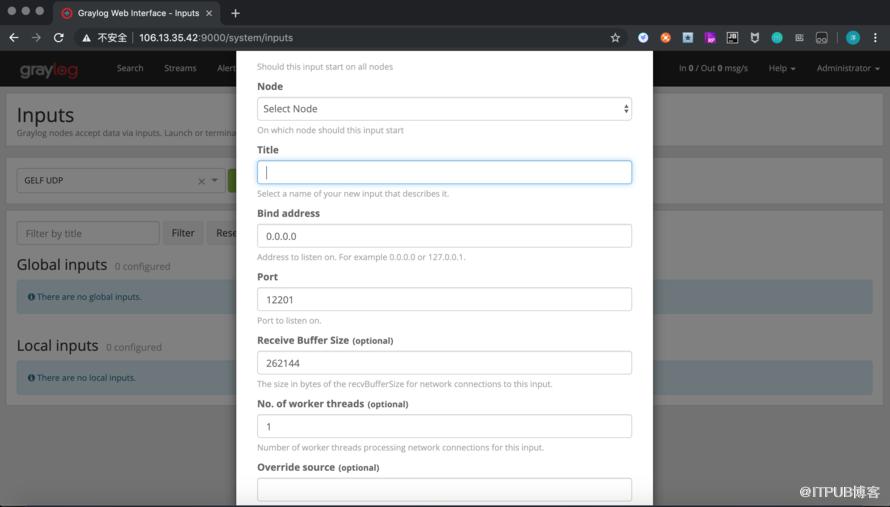Click the 'Inputs' page heading
890x507 pixels.
point(45,115)
